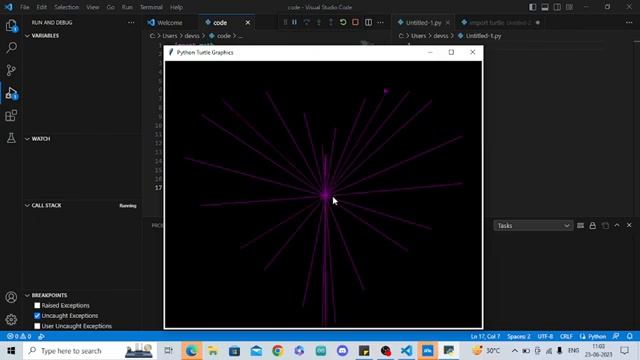Pause the debug session
Screen dimensions: 640x360
tap(294, 22)
